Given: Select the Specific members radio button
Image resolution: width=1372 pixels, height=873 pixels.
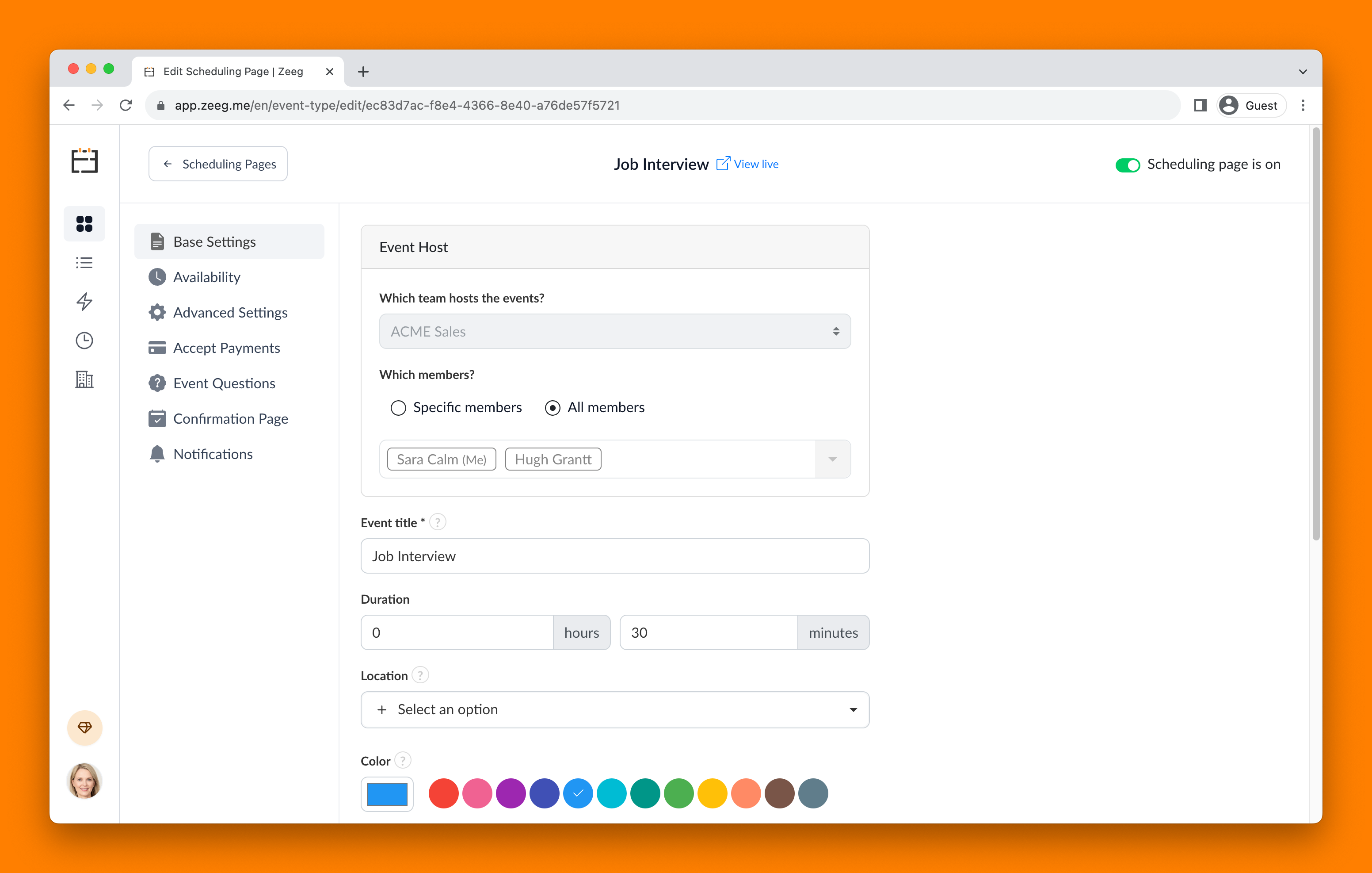Looking at the screenshot, I should coord(398,408).
